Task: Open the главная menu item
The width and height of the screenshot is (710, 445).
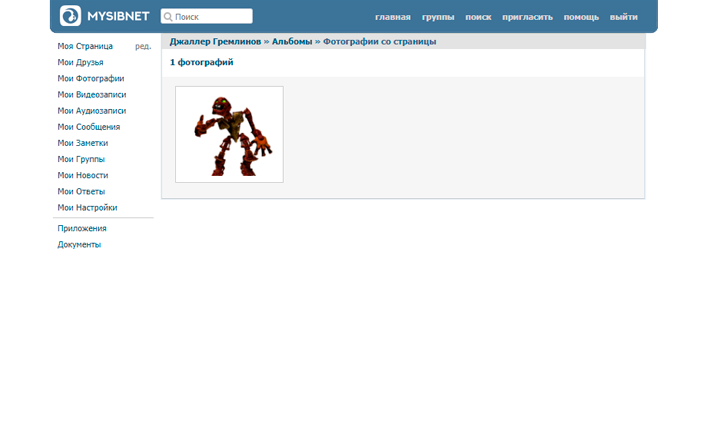Action: point(392,17)
